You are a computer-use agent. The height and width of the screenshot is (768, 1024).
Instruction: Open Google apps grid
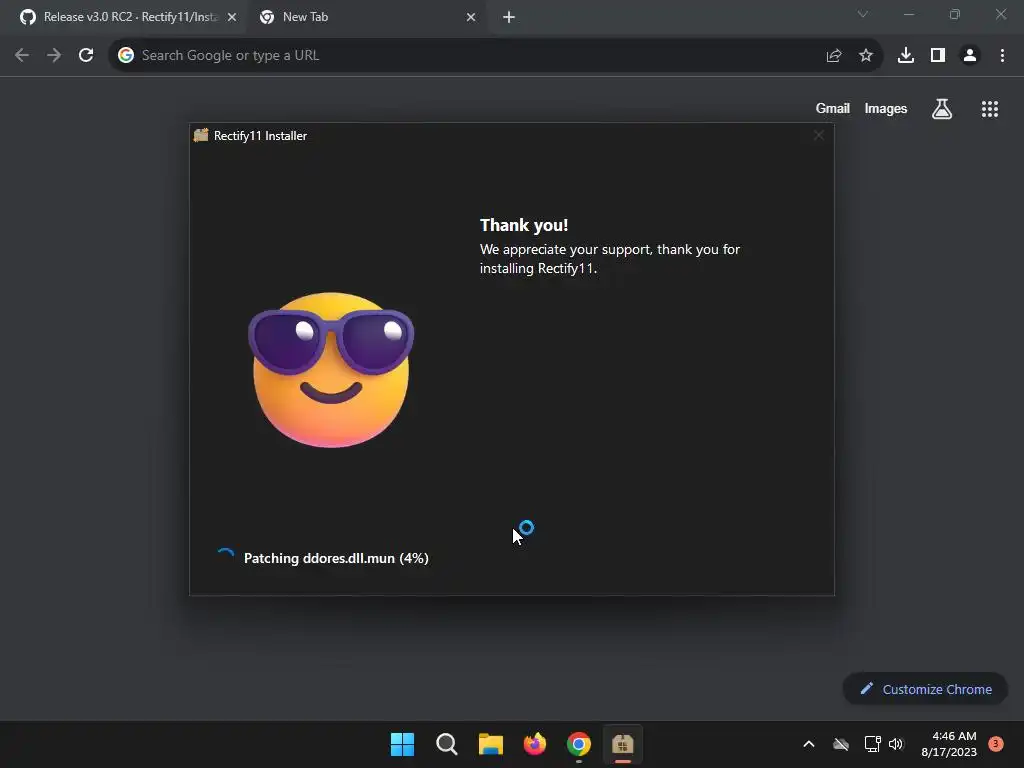pos(990,109)
